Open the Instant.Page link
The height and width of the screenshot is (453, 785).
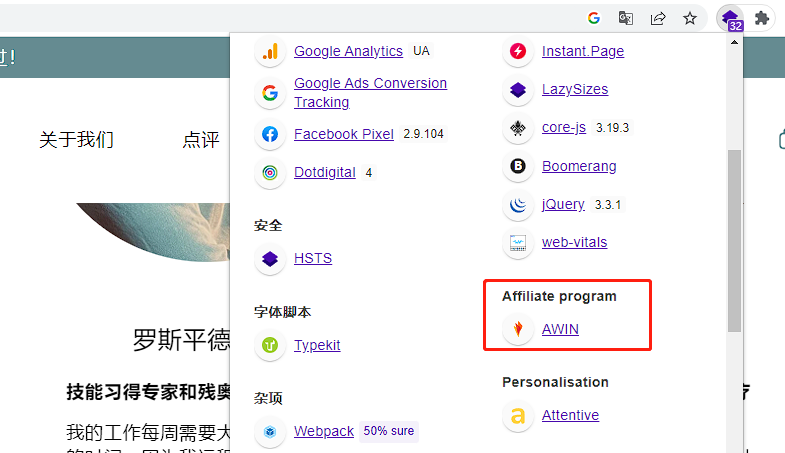[583, 51]
